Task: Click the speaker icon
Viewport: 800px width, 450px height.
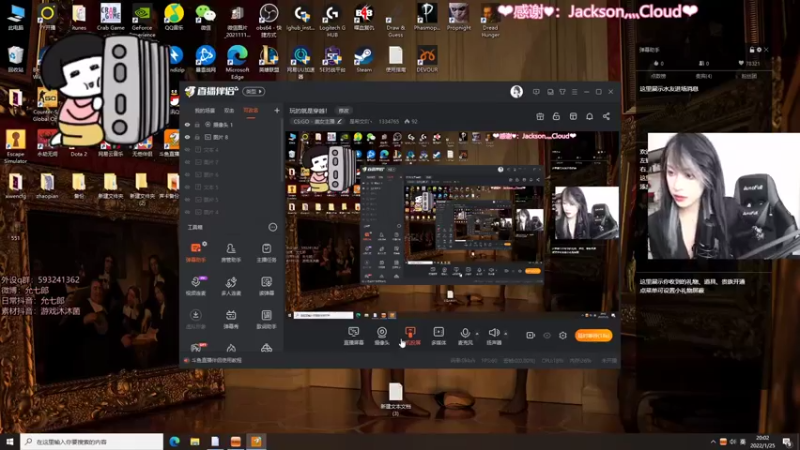Action: pyautogui.click(x=493, y=335)
